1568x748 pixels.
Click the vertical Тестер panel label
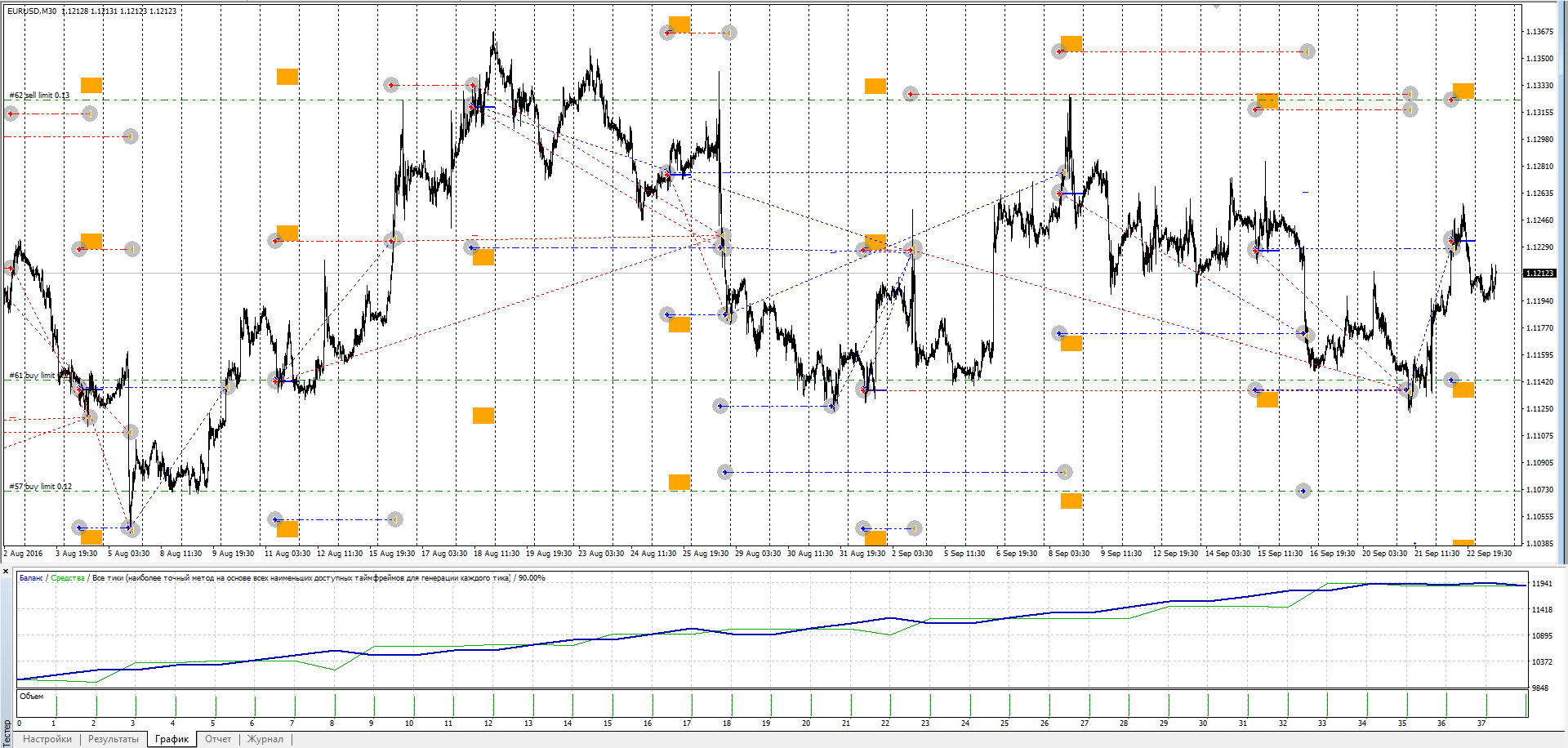7,732
